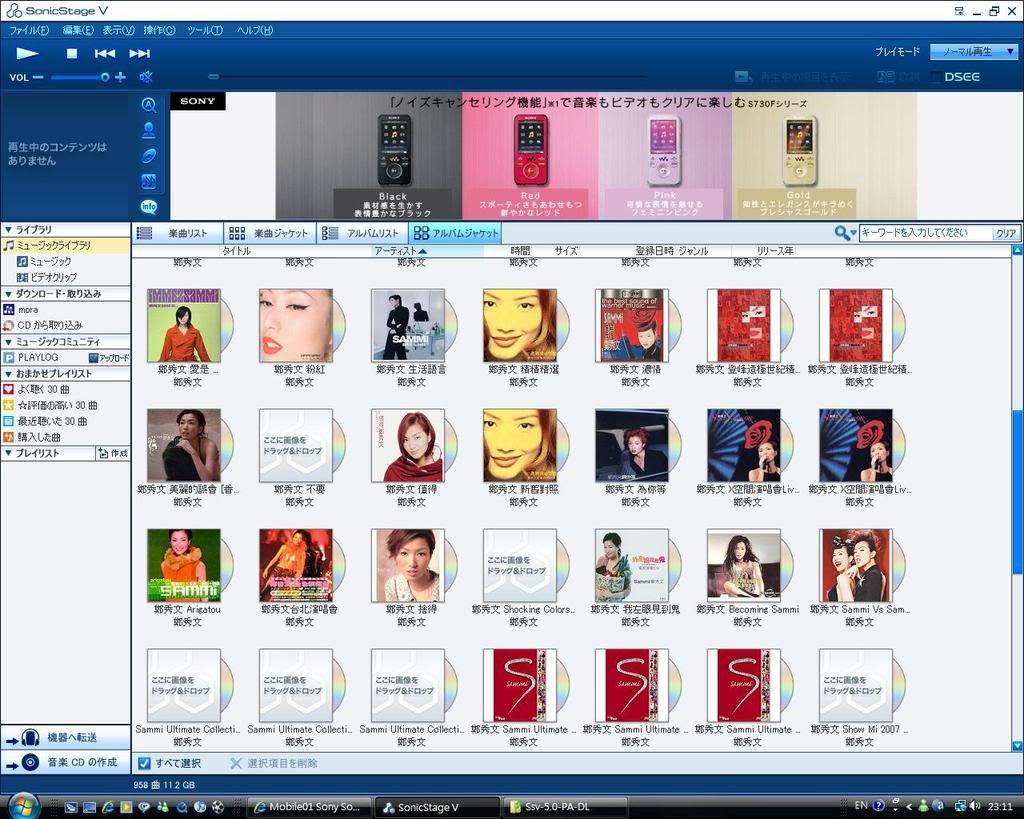
Task: Show the album info panel icon
Action: pos(149,104)
